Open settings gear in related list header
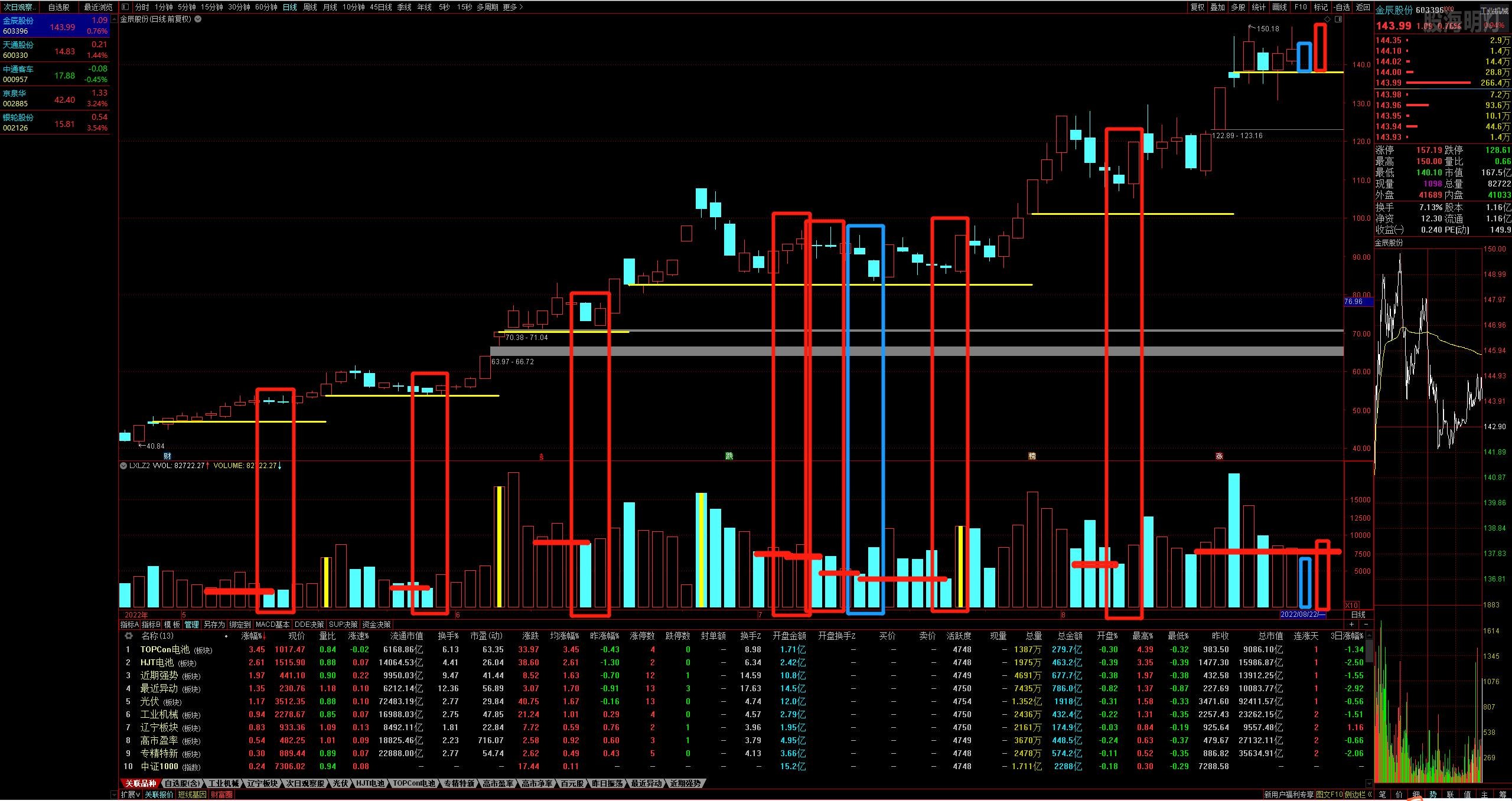The width and height of the screenshot is (1512, 801). (x=128, y=636)
